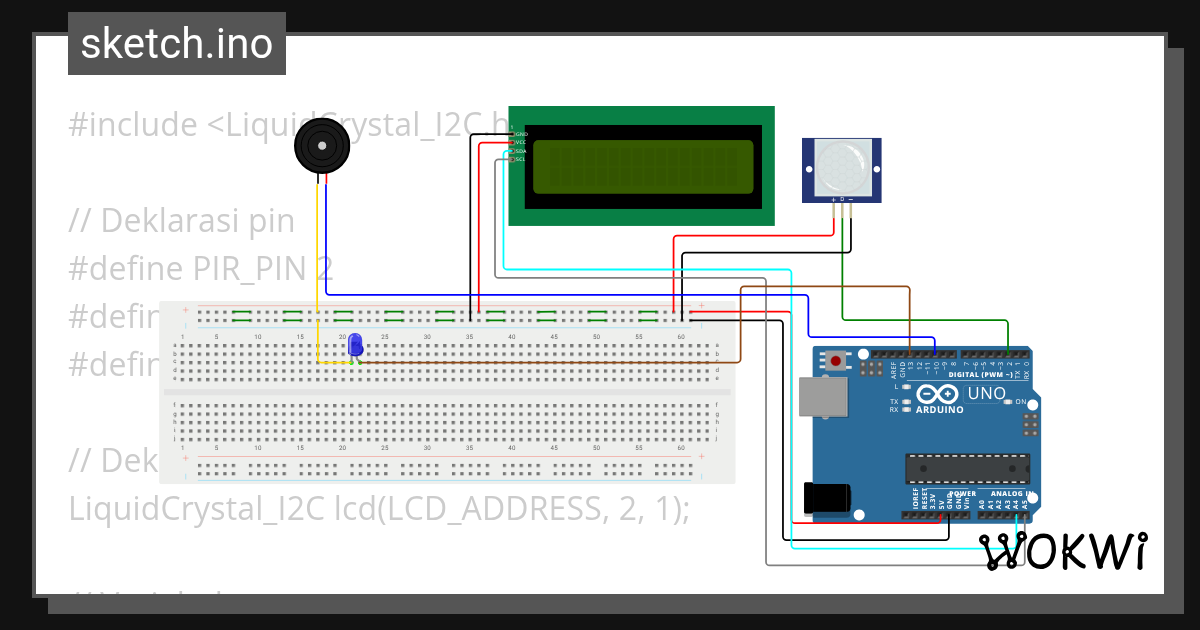Click the SDA pin of the LCD module
This screenshot has height=630, width=1200.
[512, 151]
